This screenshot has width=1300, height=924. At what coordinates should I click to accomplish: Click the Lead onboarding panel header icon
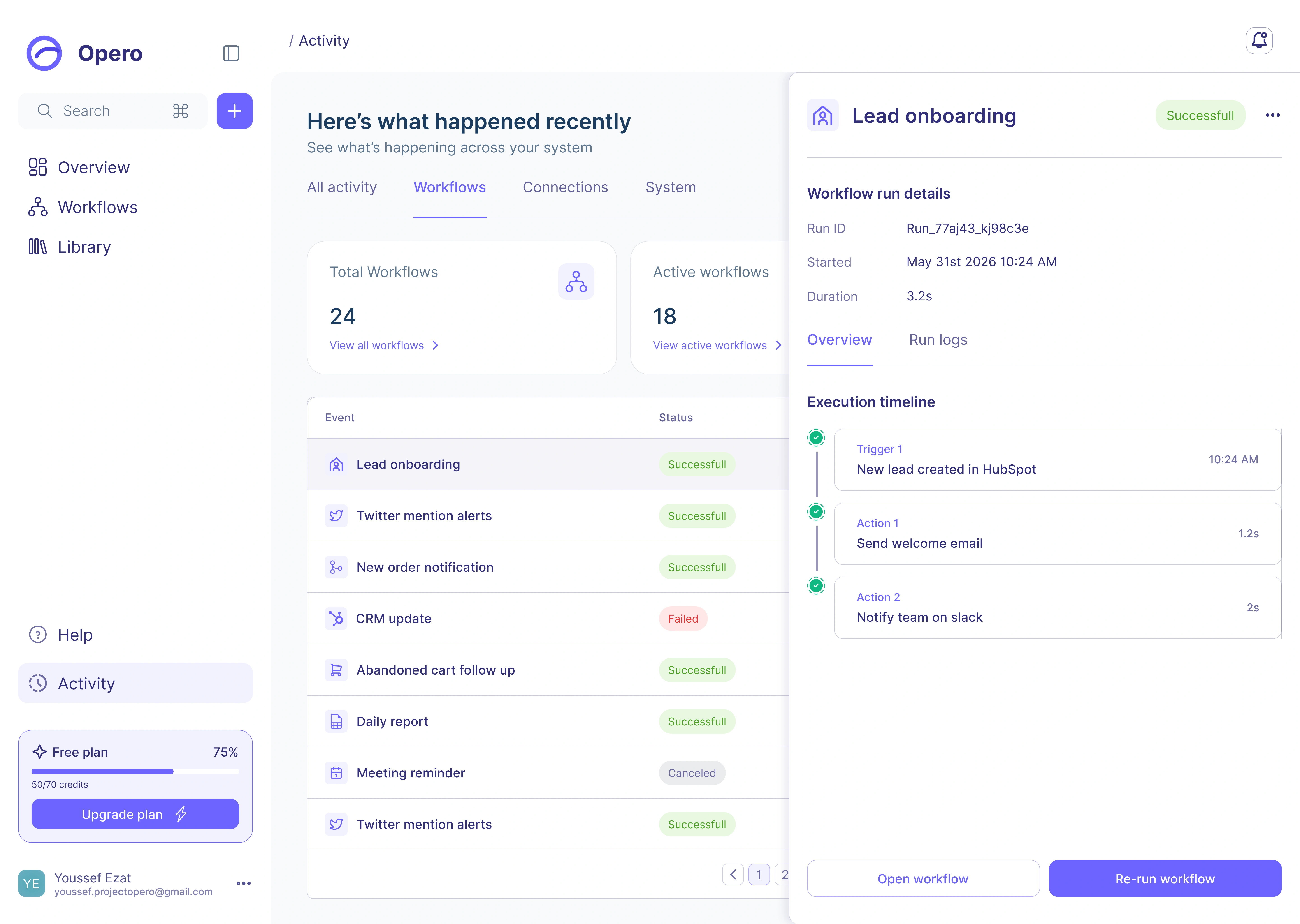click(822, 115)
